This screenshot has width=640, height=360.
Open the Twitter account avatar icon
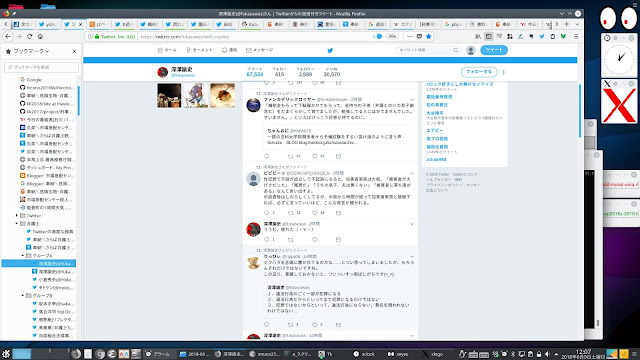471,50
